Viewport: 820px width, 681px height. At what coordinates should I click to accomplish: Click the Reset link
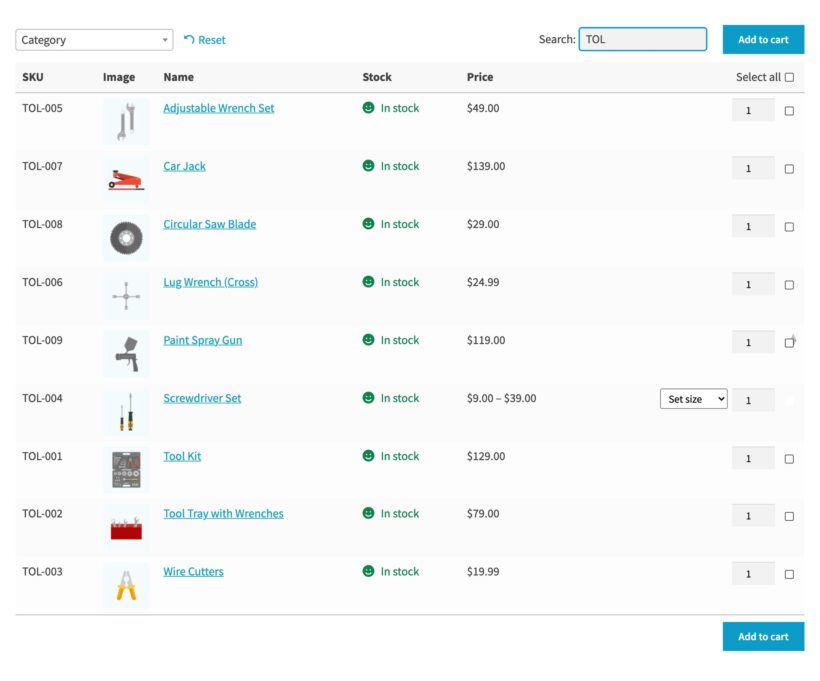pos(205,40)
